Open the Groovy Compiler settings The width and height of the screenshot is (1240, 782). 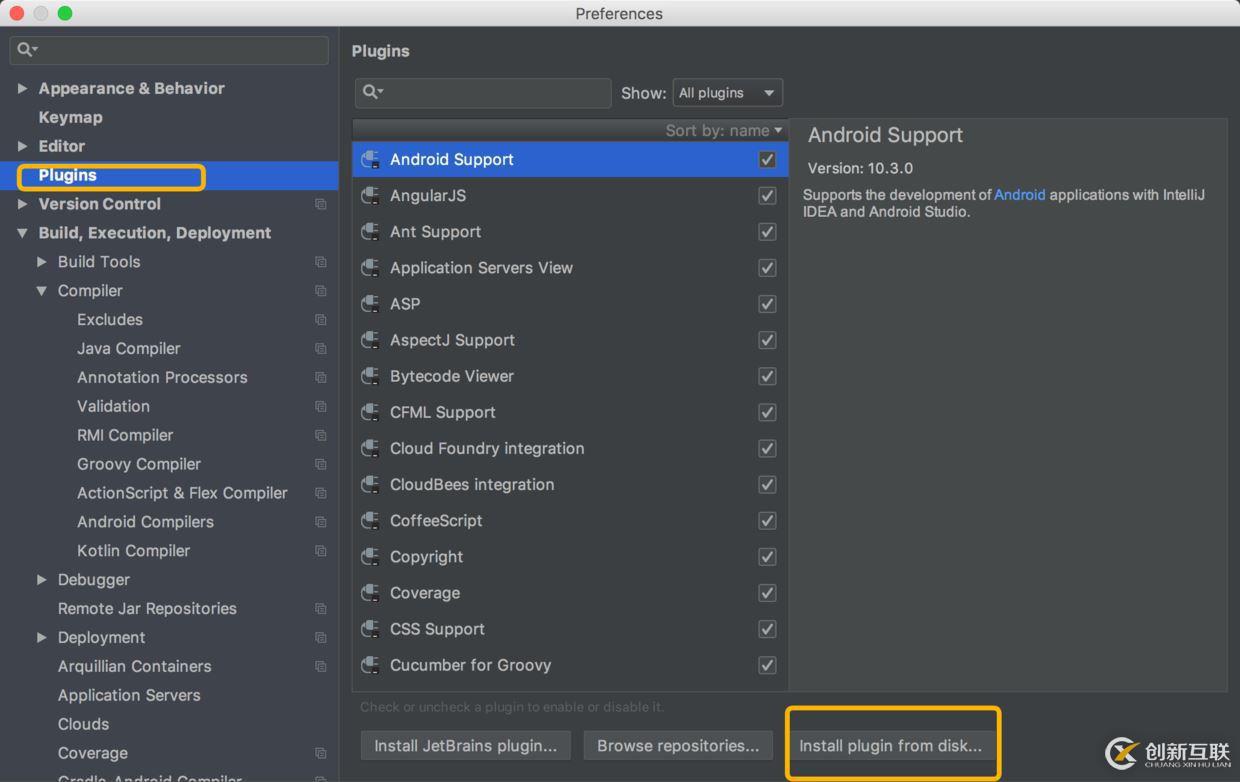(139, 464)
